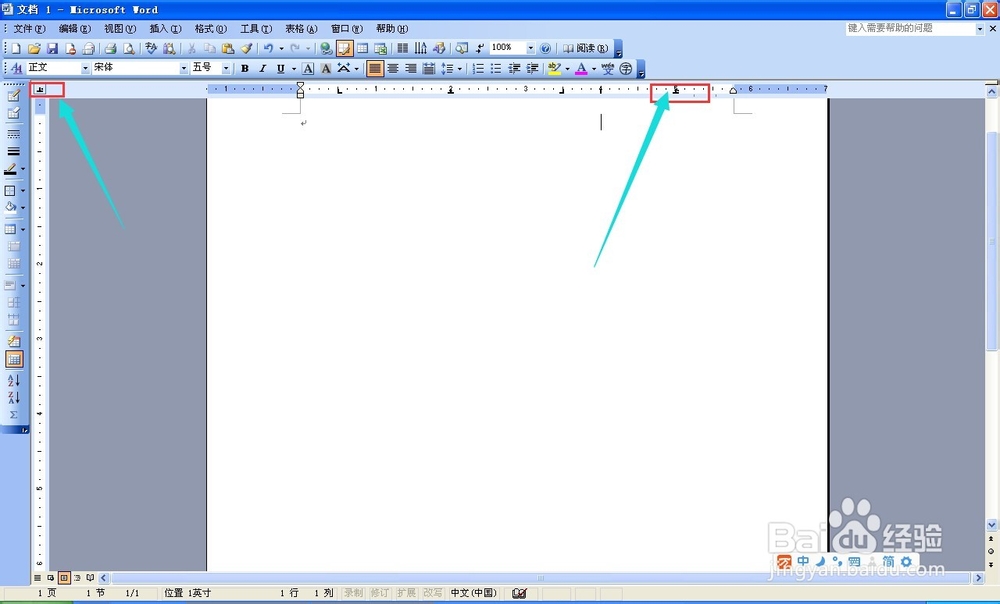Paste from clipboard icon
The image size is (1000, 604).
click(x=228, y=48)
